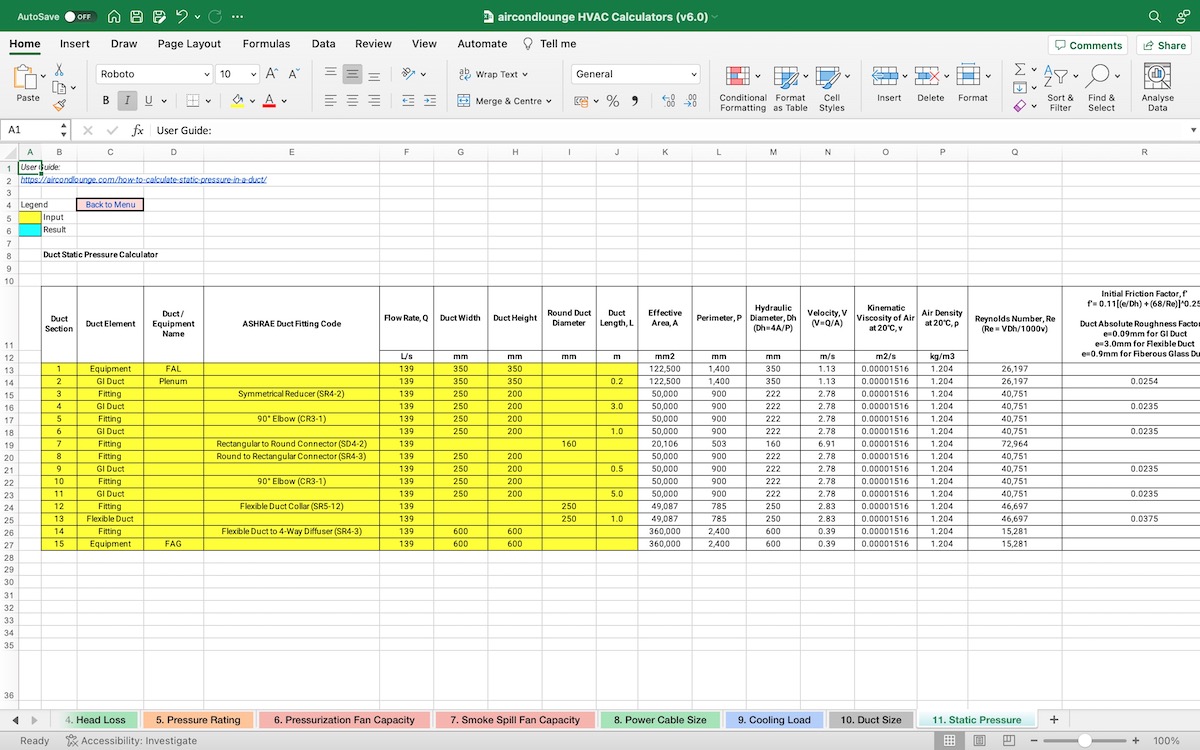The height and width of the screenshot is (750, 1200).
Task: Switch to the 10. Duct Size sheet
Action: (870, 719)
